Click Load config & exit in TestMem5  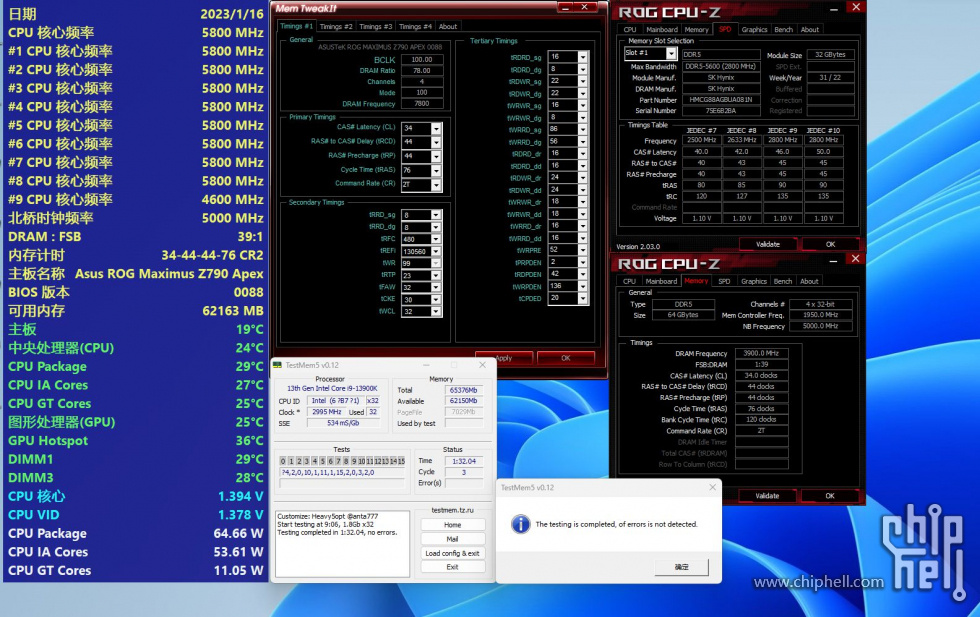452,553
